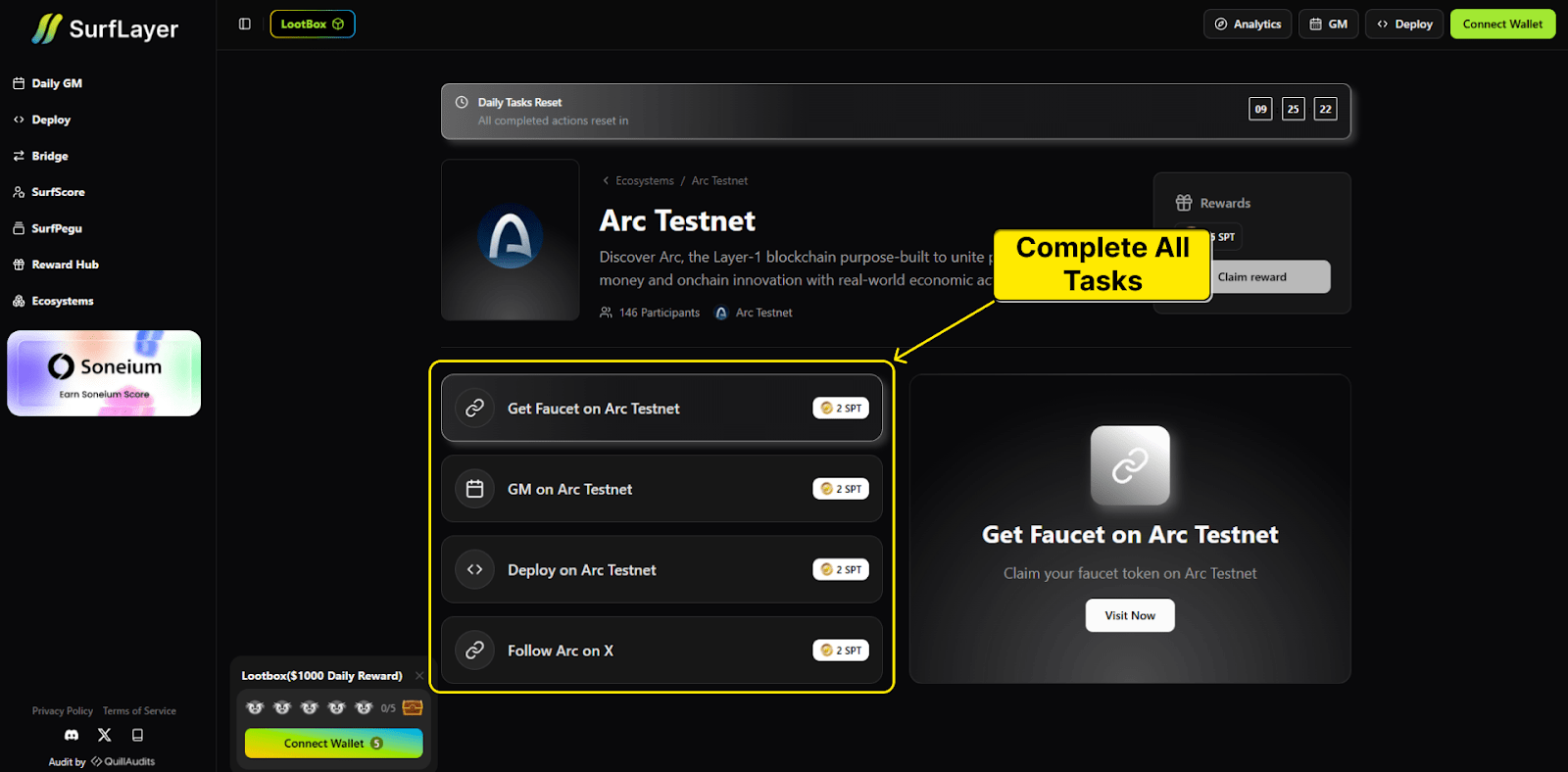Viewport: 1568px width, 772px height.
Task: Open the Analytics page
Action: 1248,24
